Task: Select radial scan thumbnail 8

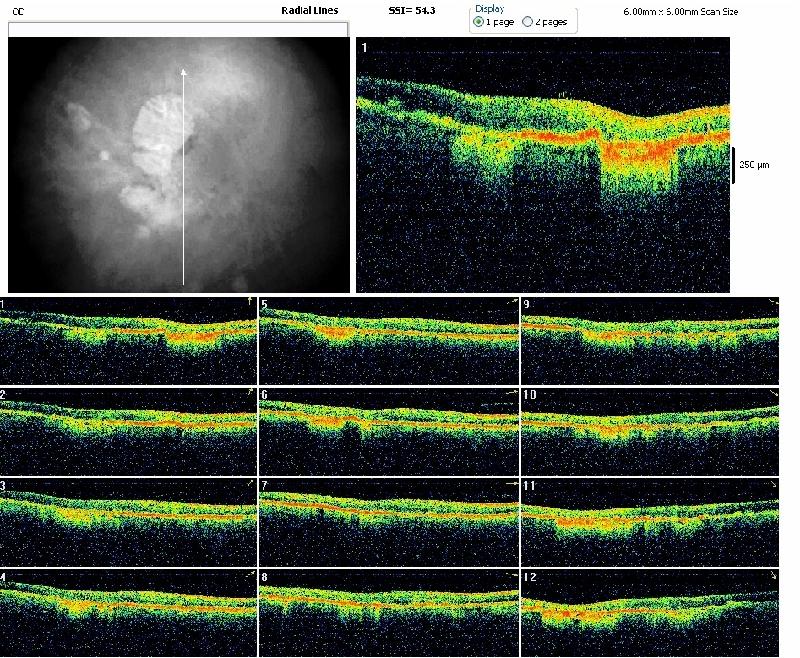Action: tap(389, 611)
